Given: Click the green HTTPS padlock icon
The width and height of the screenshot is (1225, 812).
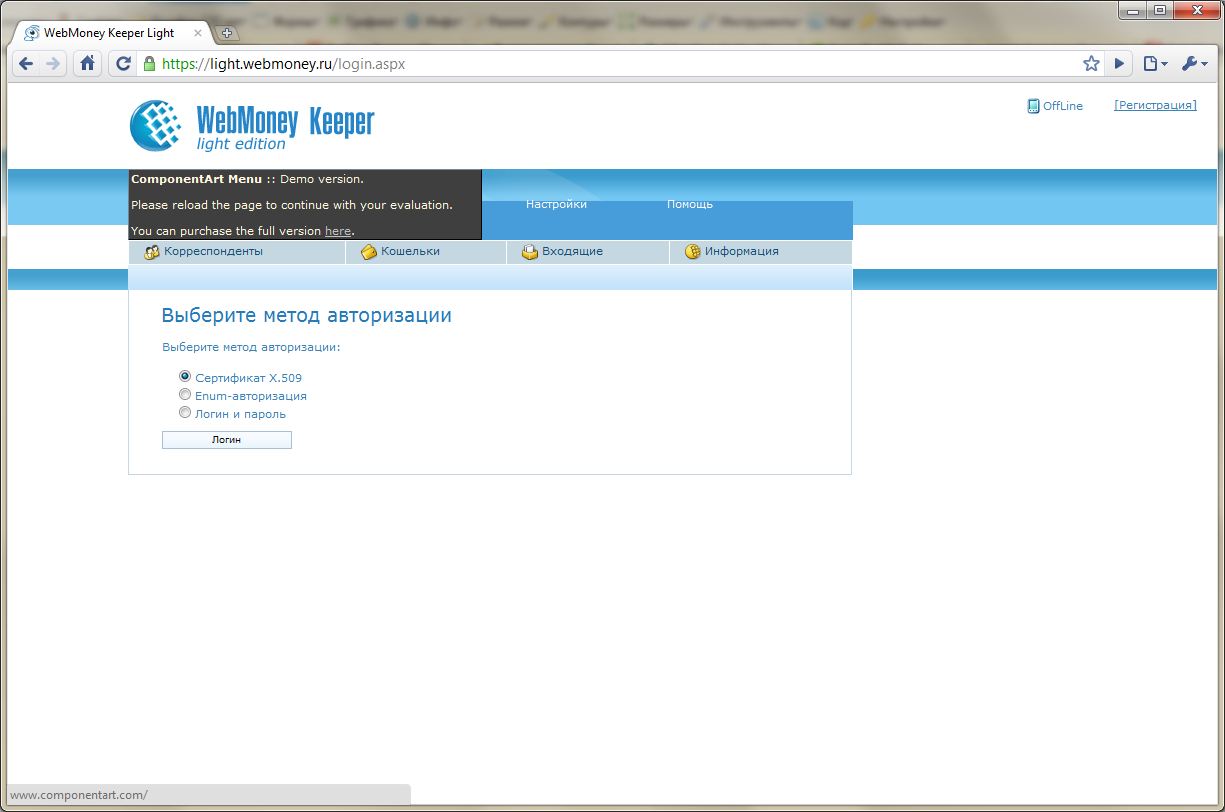Looking at the screenshot, I should pyautogui.click(x=150, y=64).
